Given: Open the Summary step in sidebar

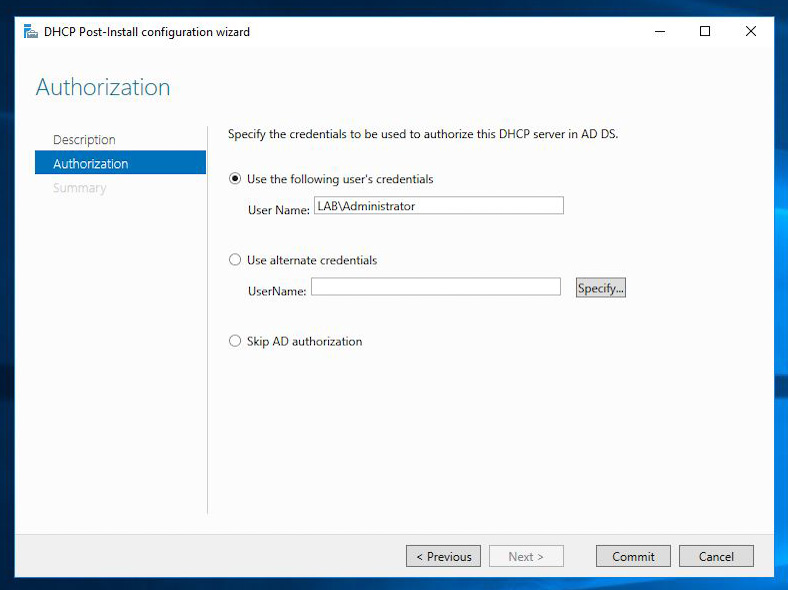Looking at the screenshot, I should click(79, 188).
